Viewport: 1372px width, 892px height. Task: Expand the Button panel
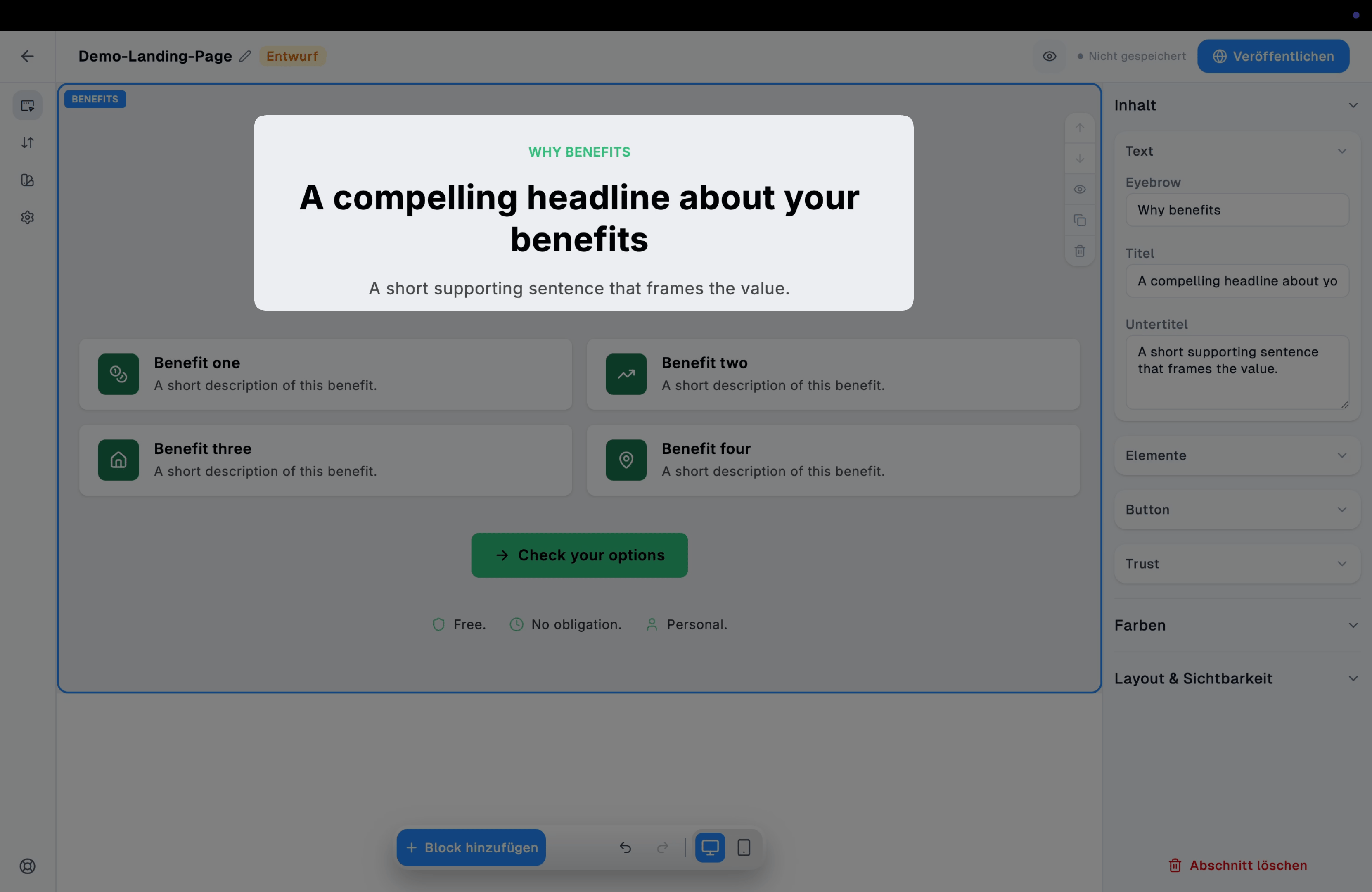click(1237, 510)
